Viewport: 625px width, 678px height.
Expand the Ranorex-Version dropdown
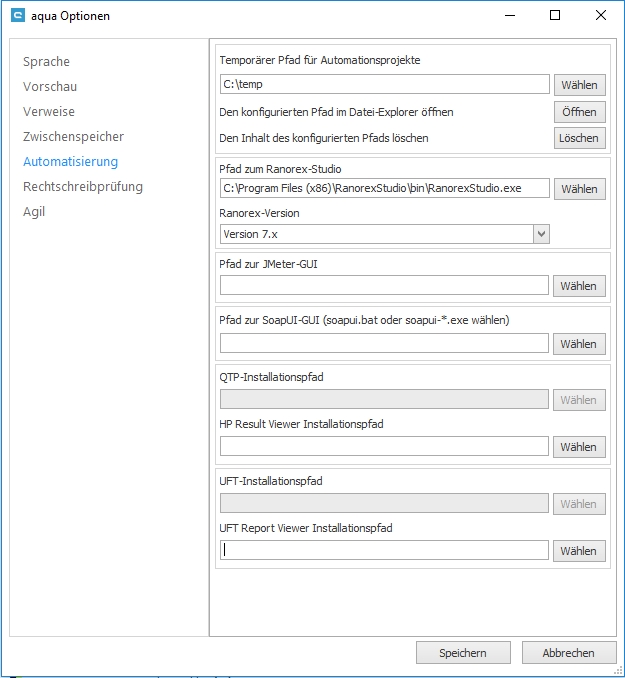(541, 234)
